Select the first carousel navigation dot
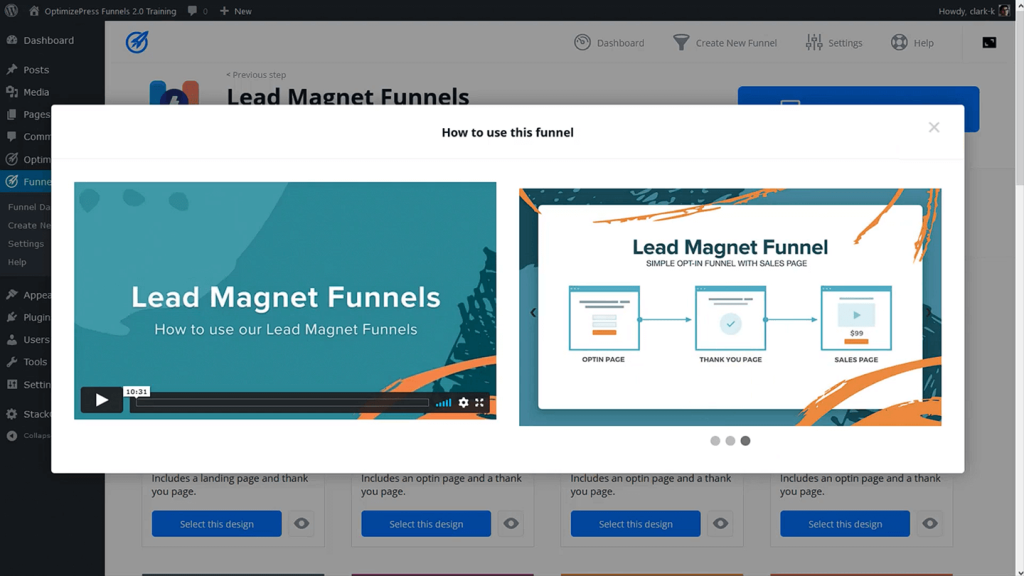 [x=715, y=440]
